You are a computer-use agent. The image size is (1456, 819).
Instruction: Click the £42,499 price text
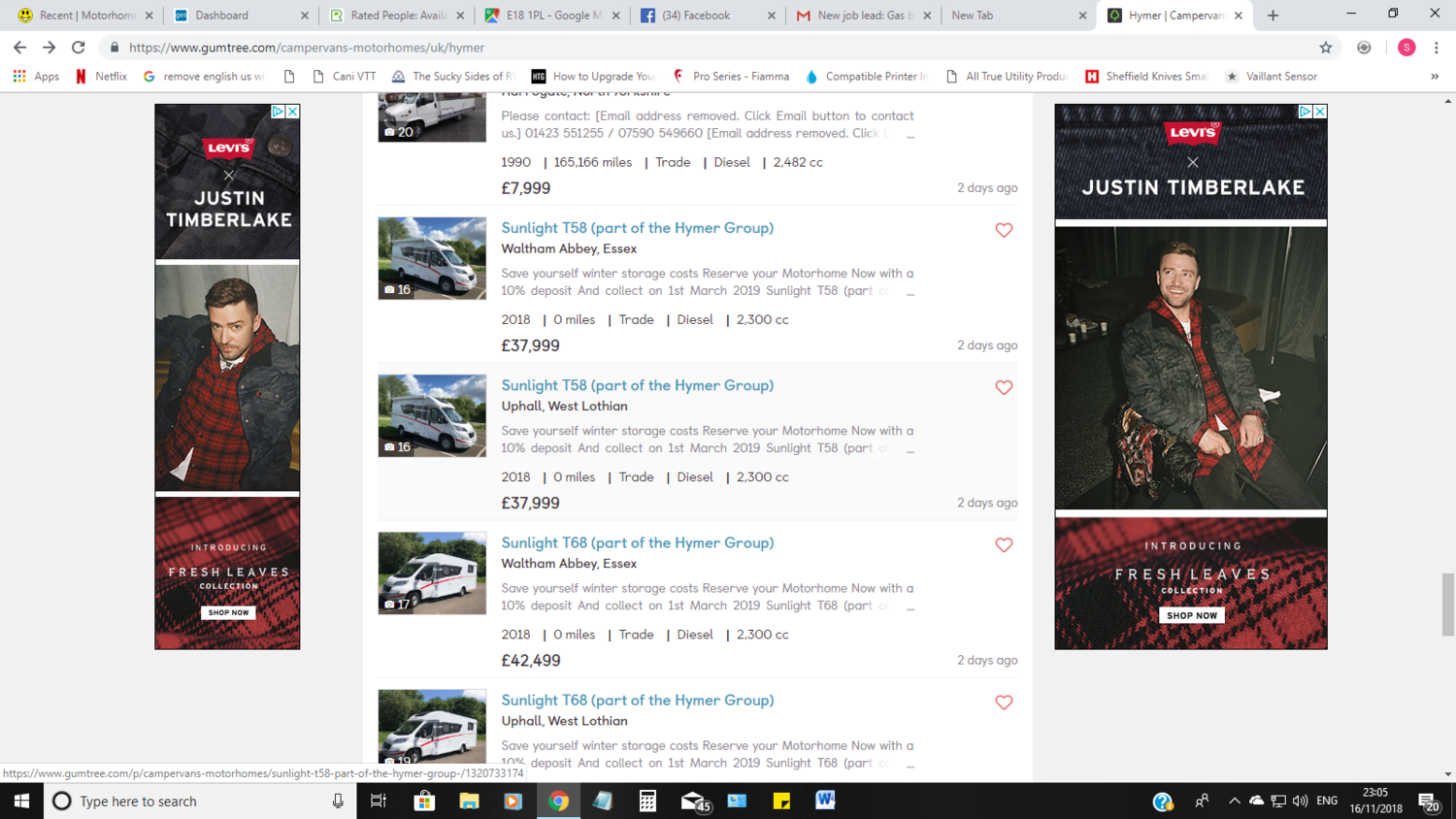pyautogui.click(x=530, y=661)
